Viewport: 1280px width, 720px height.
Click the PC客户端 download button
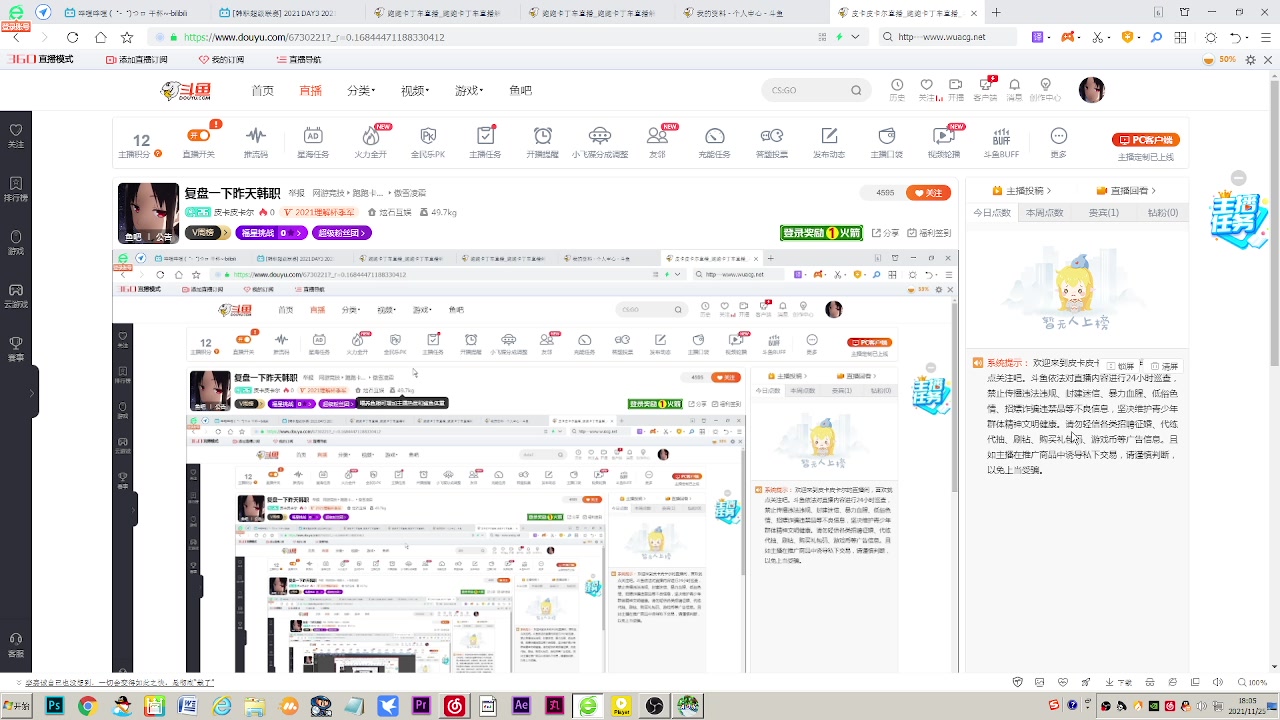pyautogui.click(x=1146, y=140)
